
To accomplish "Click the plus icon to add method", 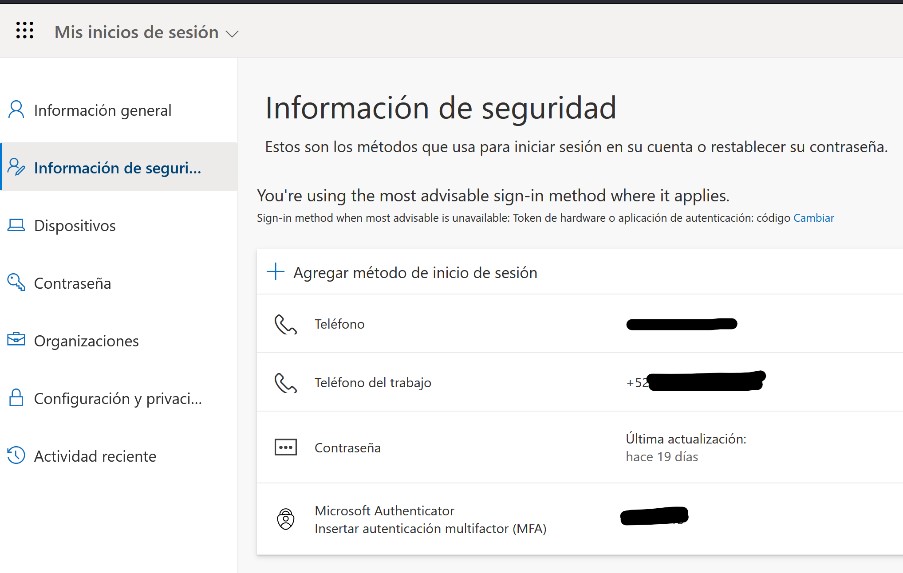I will (276, 272).
